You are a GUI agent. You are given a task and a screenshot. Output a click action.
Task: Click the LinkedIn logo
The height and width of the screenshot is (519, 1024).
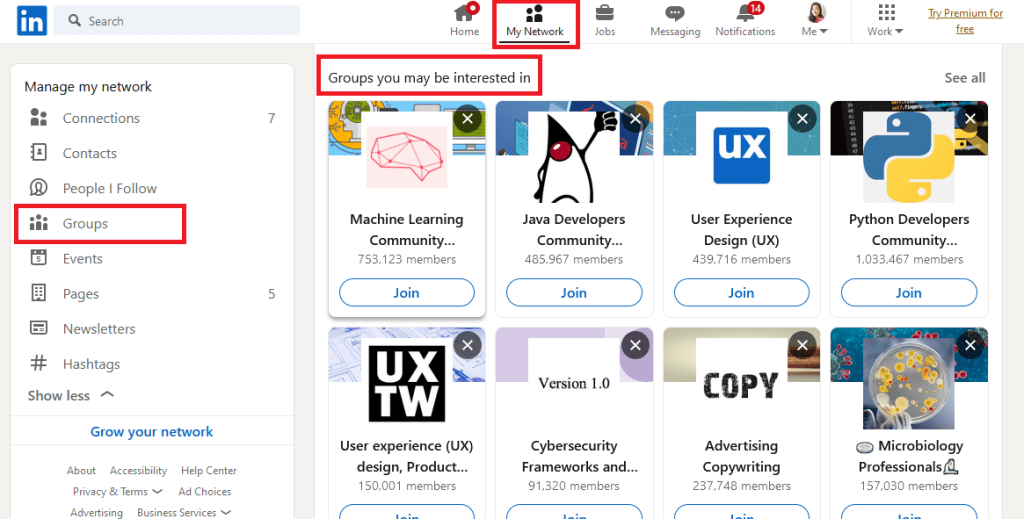[31, 21]
